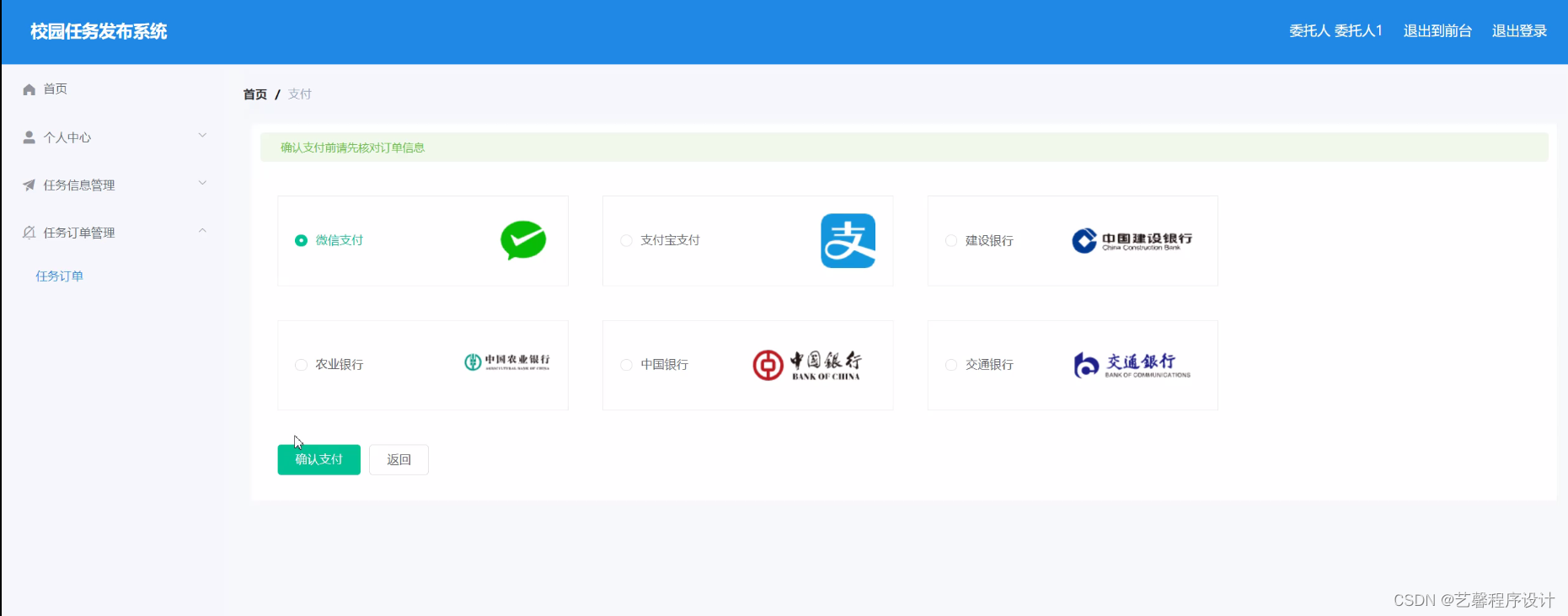Click the WeChat Pay green logo

[523, 241]
